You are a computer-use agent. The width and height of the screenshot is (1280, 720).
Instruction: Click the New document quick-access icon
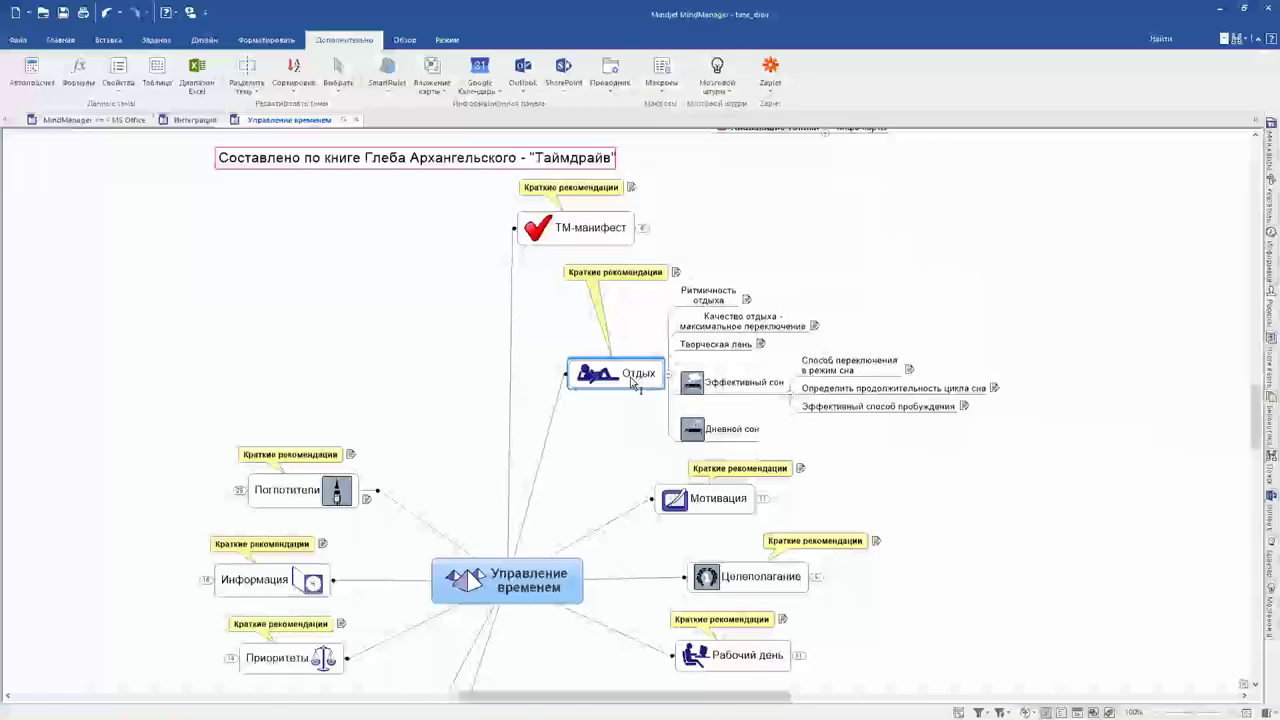(15, 13)
